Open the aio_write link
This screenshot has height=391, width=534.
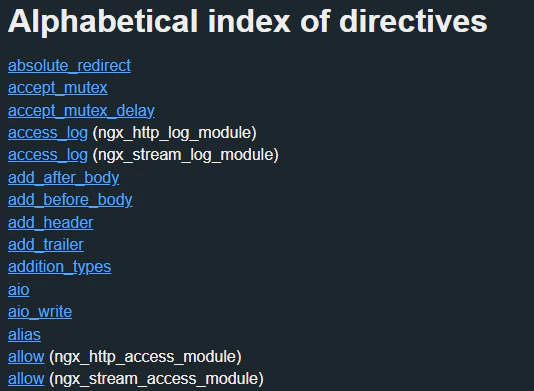[x=40, y=312]
